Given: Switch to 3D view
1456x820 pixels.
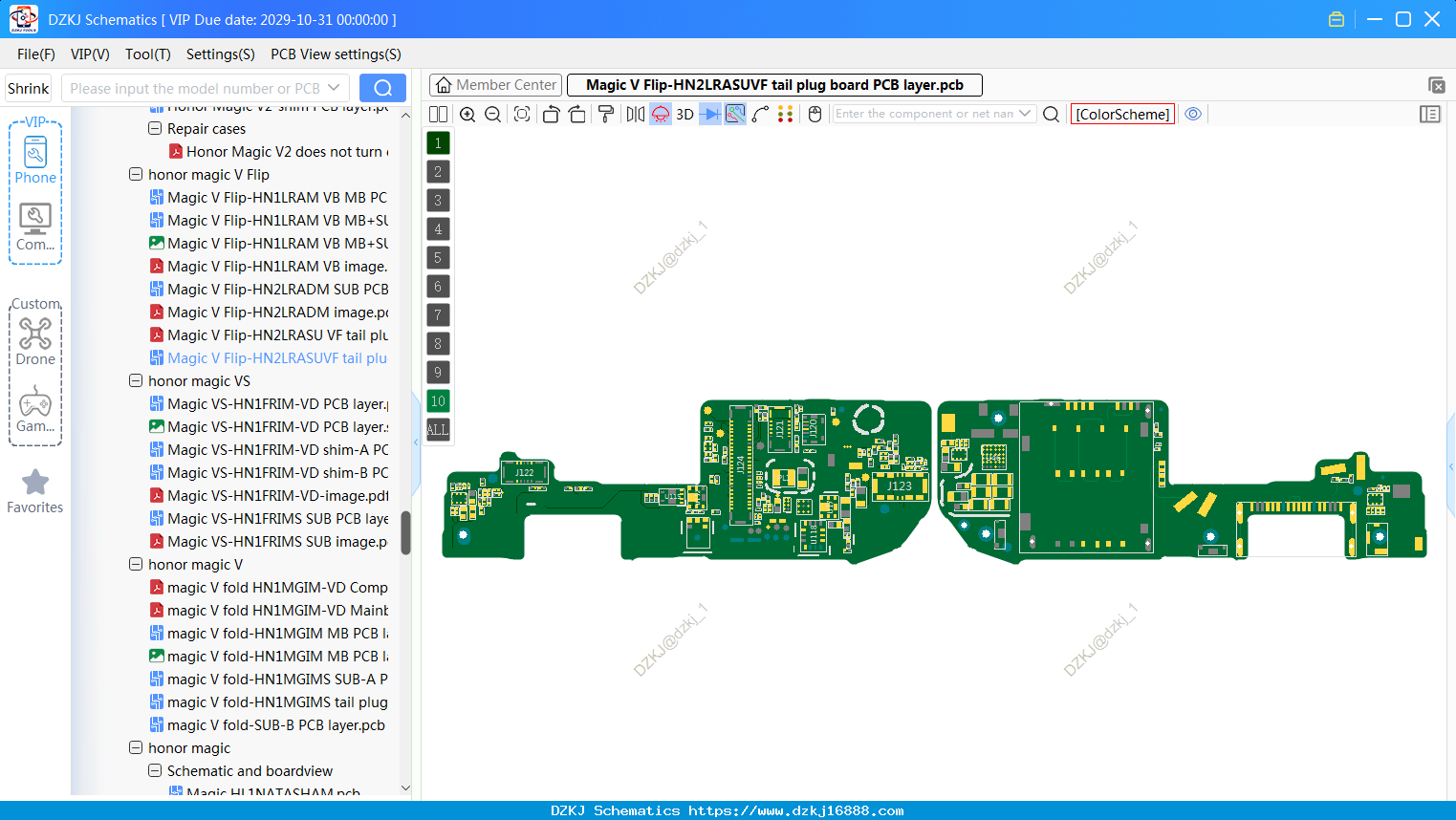Looking at the screenshot, I should tap(685, 114).
